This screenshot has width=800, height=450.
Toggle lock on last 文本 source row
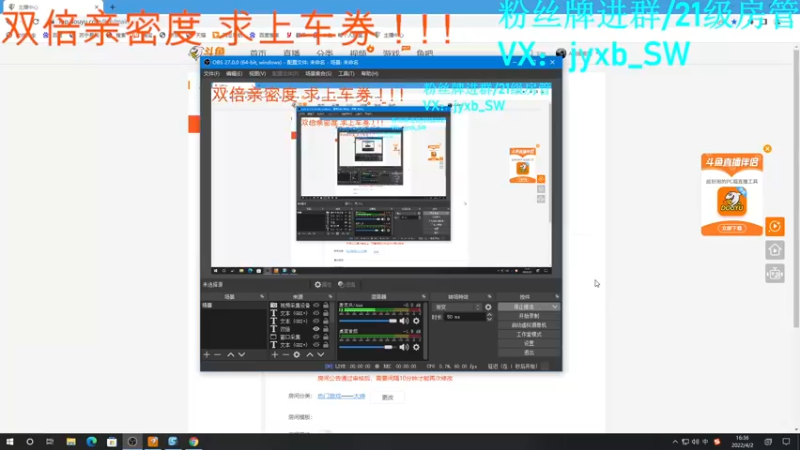pyautogui.click(x=326, y=345)
